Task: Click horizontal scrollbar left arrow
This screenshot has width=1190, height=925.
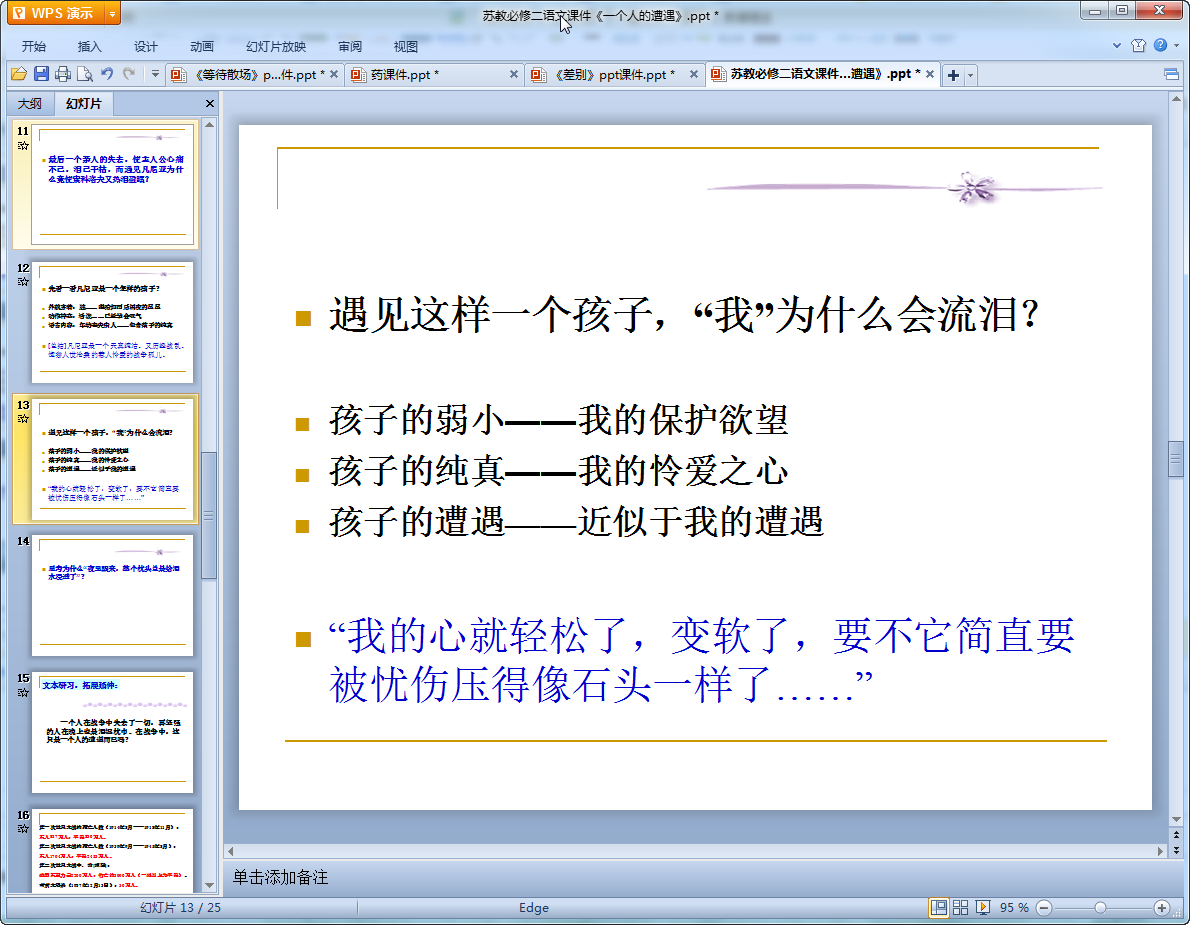Action: point(230,851)
